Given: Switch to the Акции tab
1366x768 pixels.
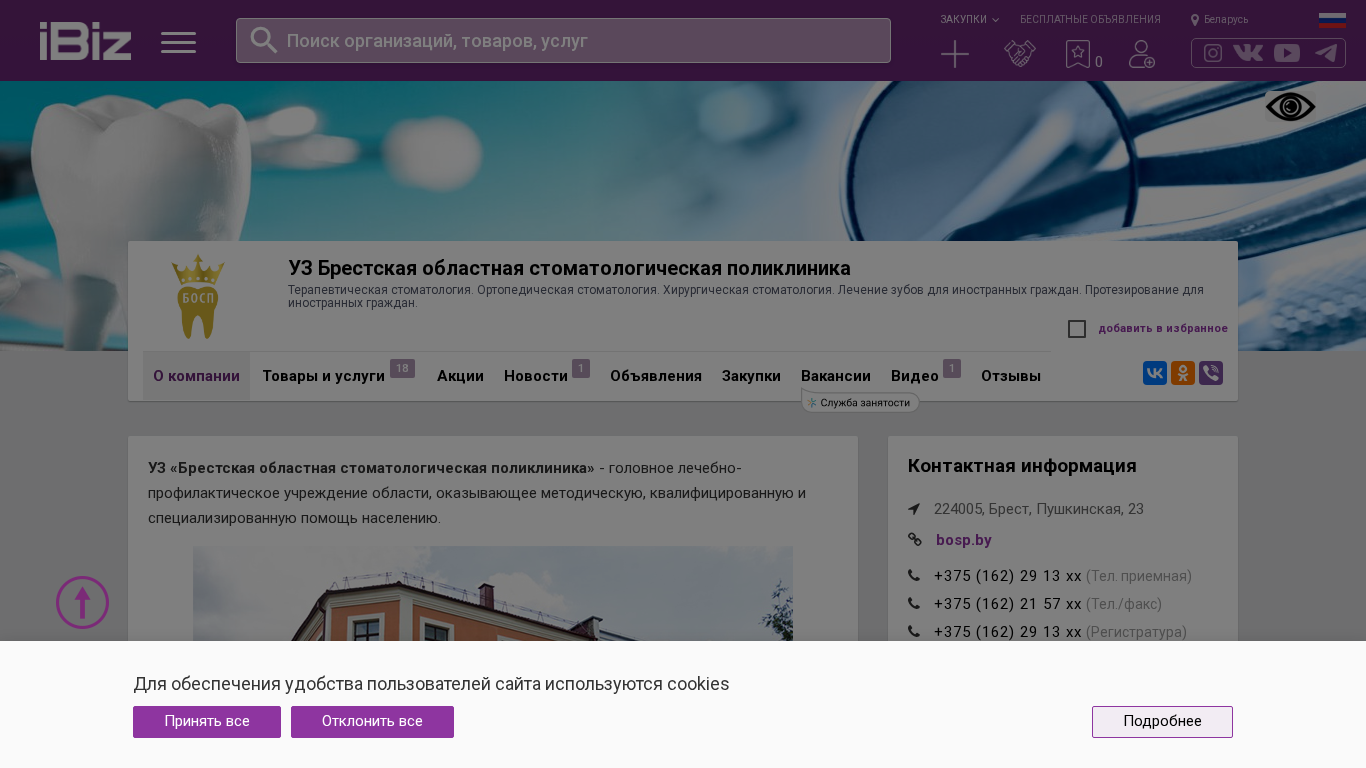Looking at the screenshot, I should point(460,376).
